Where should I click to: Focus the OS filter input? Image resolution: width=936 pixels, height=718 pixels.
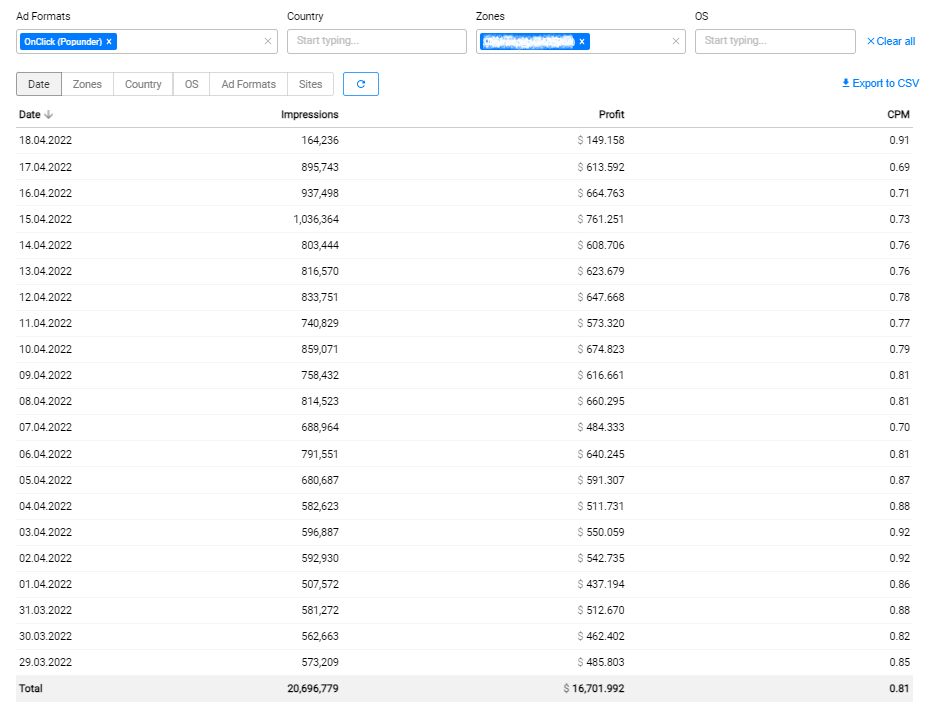point(775,41)
